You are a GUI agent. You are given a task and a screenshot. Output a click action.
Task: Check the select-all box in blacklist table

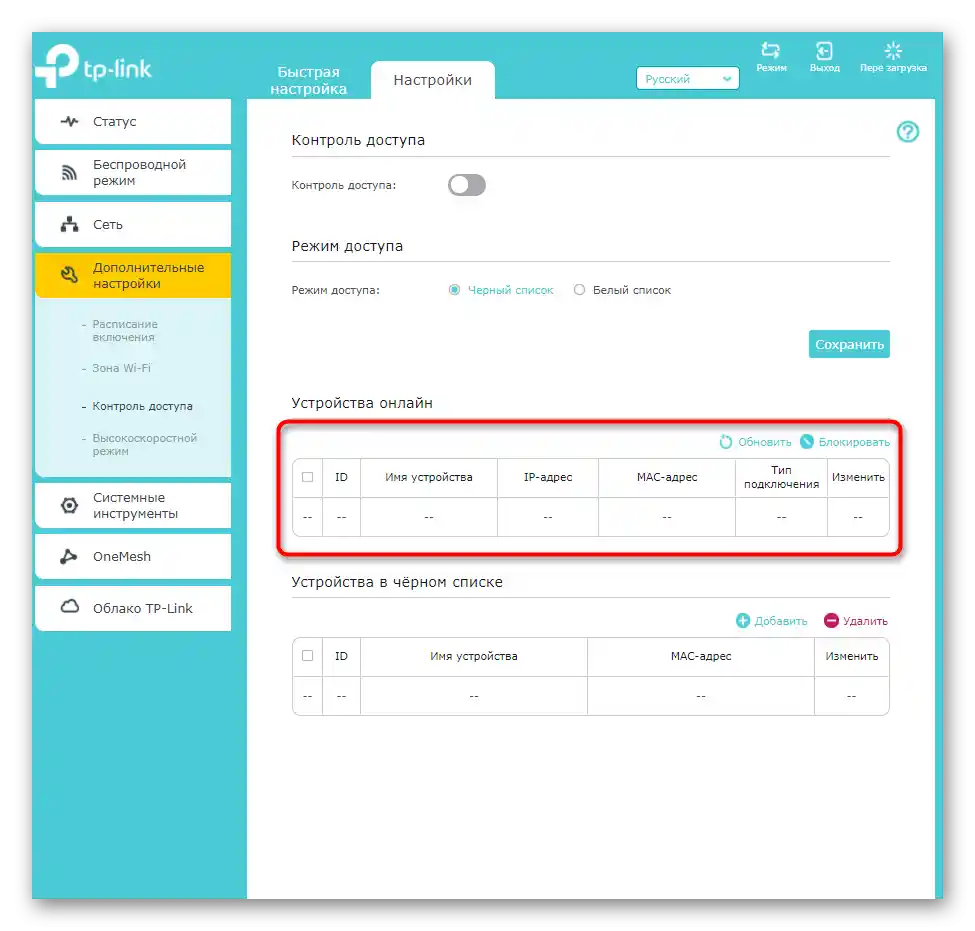click(x=307, y=655)
